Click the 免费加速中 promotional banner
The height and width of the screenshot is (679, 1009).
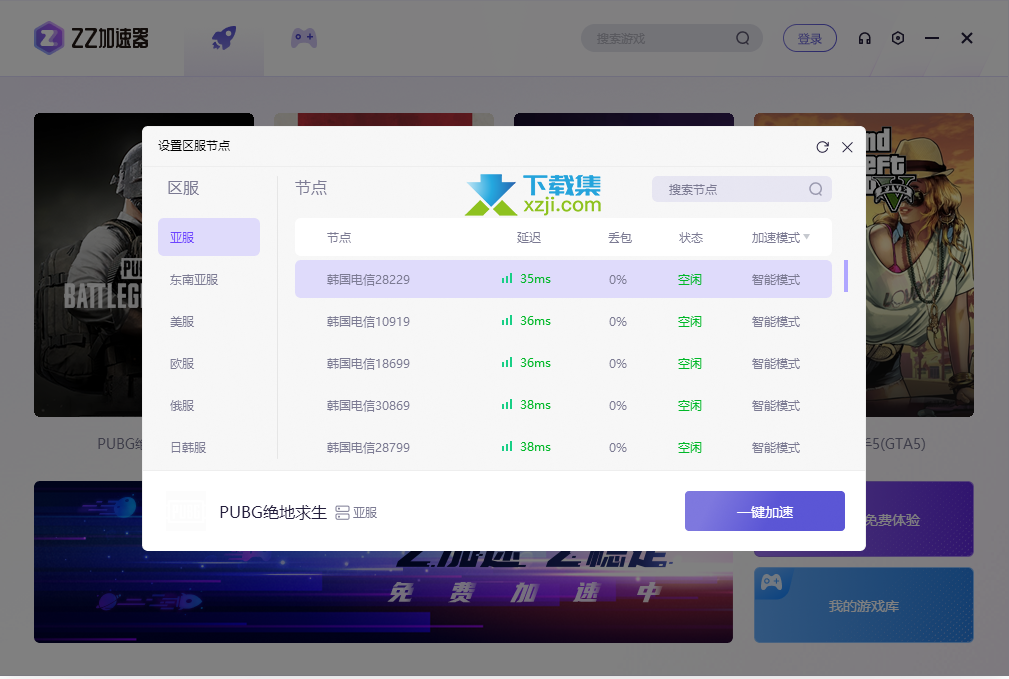383,597
